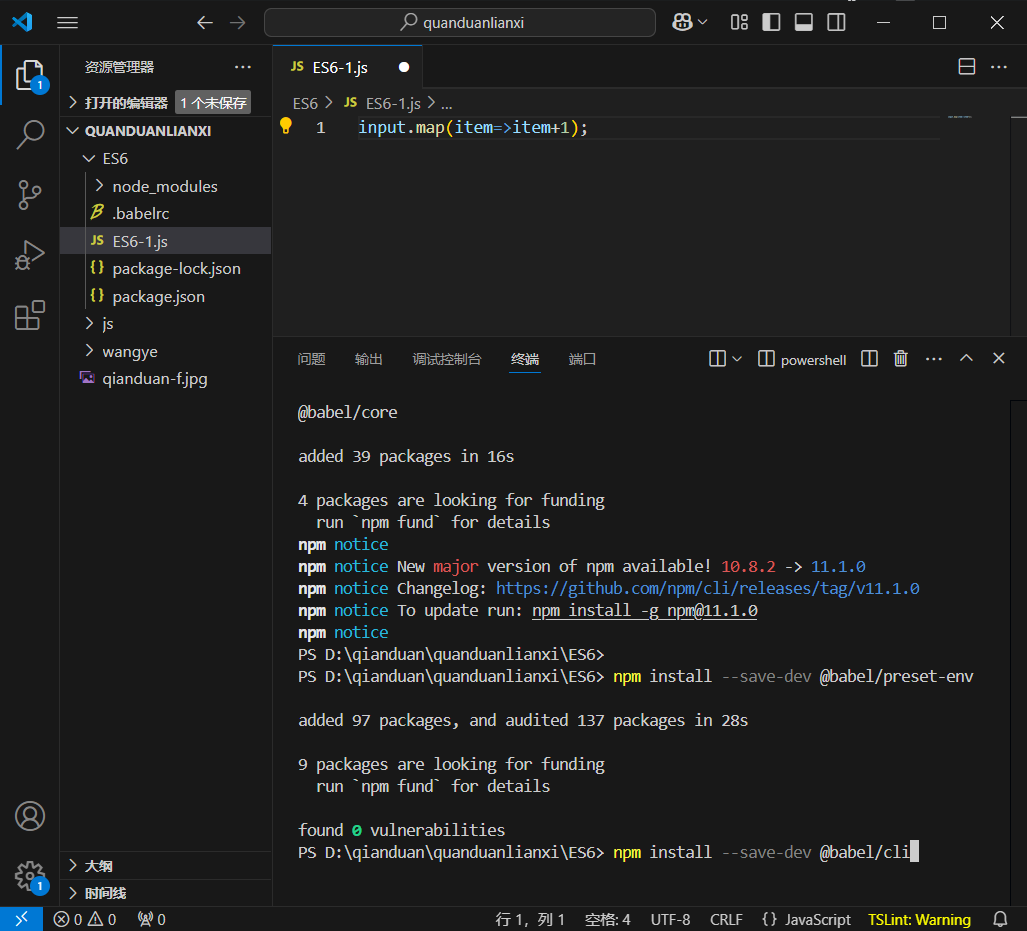Toggle the secondary sidebar layout button

[837, 22]
